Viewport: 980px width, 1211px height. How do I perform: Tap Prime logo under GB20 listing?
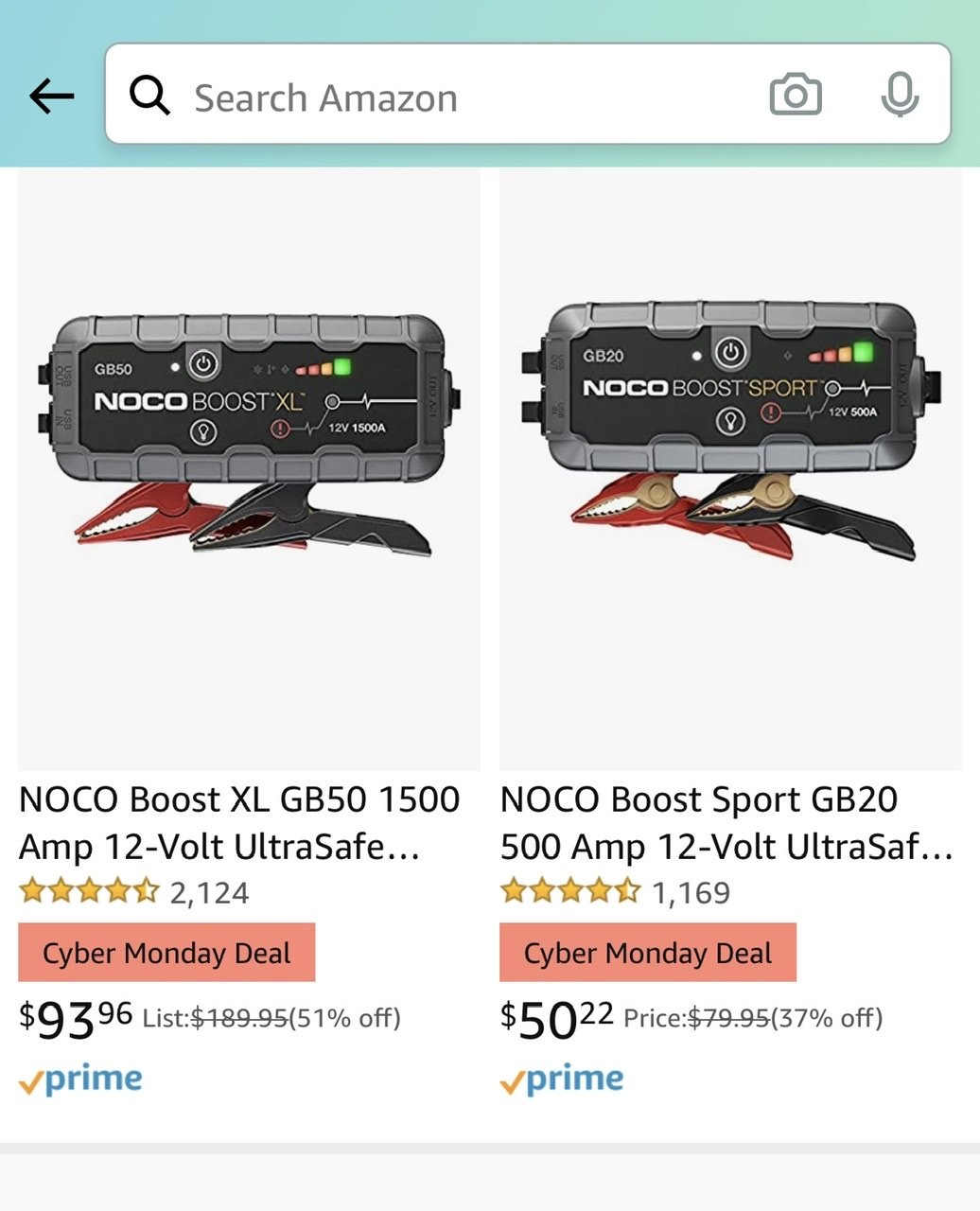click(562, 1079)
